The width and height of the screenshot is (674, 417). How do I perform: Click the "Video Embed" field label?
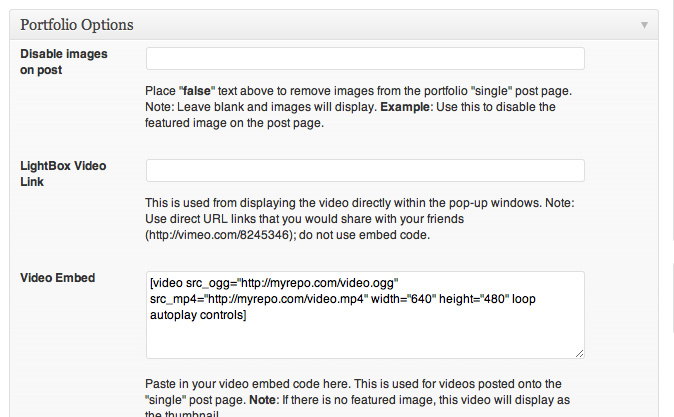click(57, 277)
